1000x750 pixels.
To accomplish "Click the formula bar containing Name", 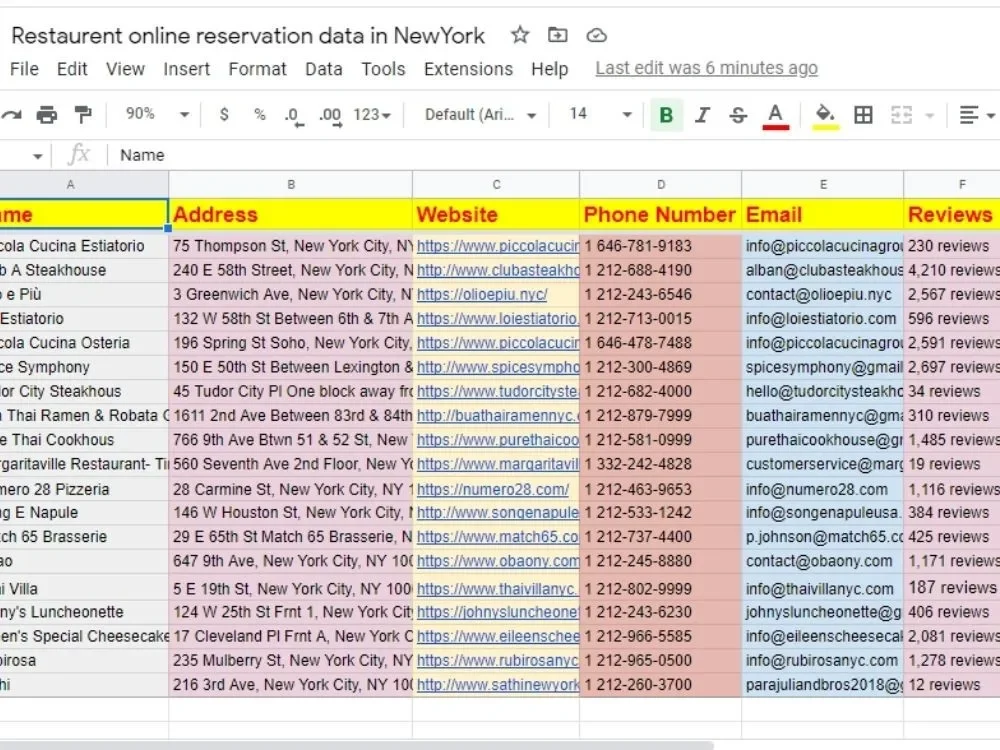I will (555, 155).
